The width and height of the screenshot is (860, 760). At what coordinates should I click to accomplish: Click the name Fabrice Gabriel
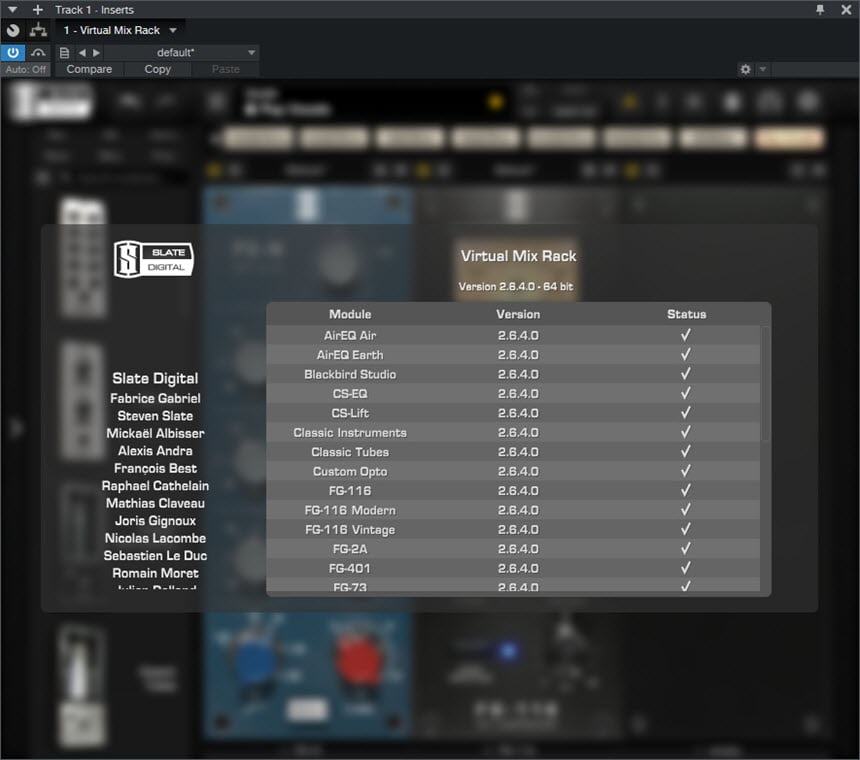click(155, 398)
